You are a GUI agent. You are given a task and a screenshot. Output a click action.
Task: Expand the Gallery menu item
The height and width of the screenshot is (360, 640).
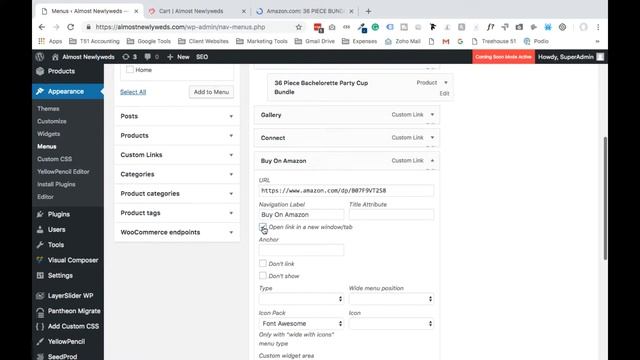[x=432, y=115]
